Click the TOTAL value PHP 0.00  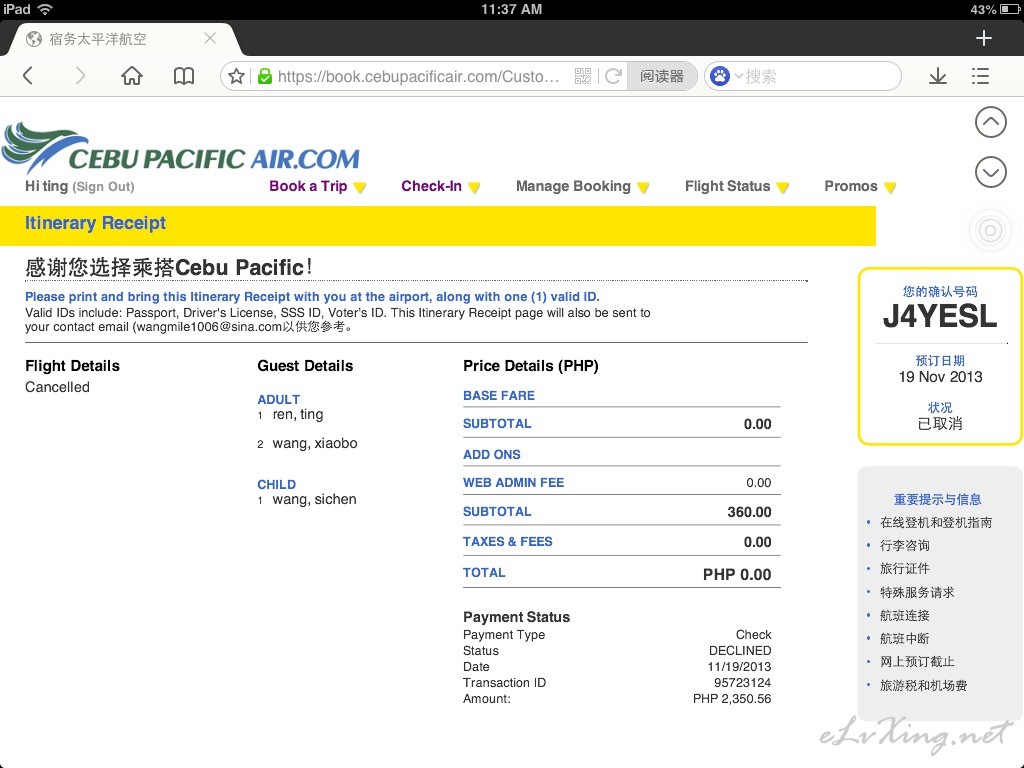click(737, 575)
